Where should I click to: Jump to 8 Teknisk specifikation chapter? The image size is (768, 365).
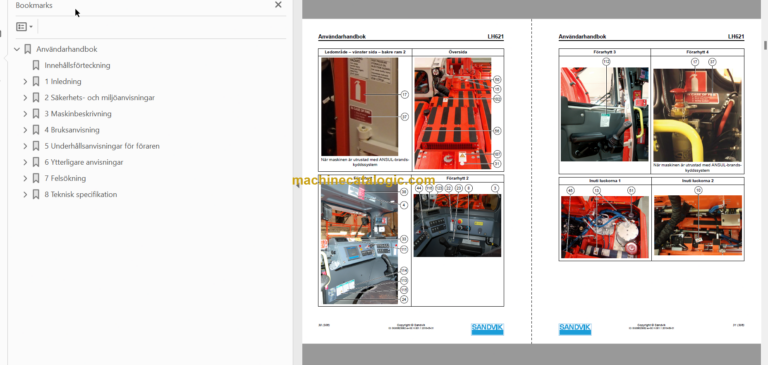click(81, 195)
